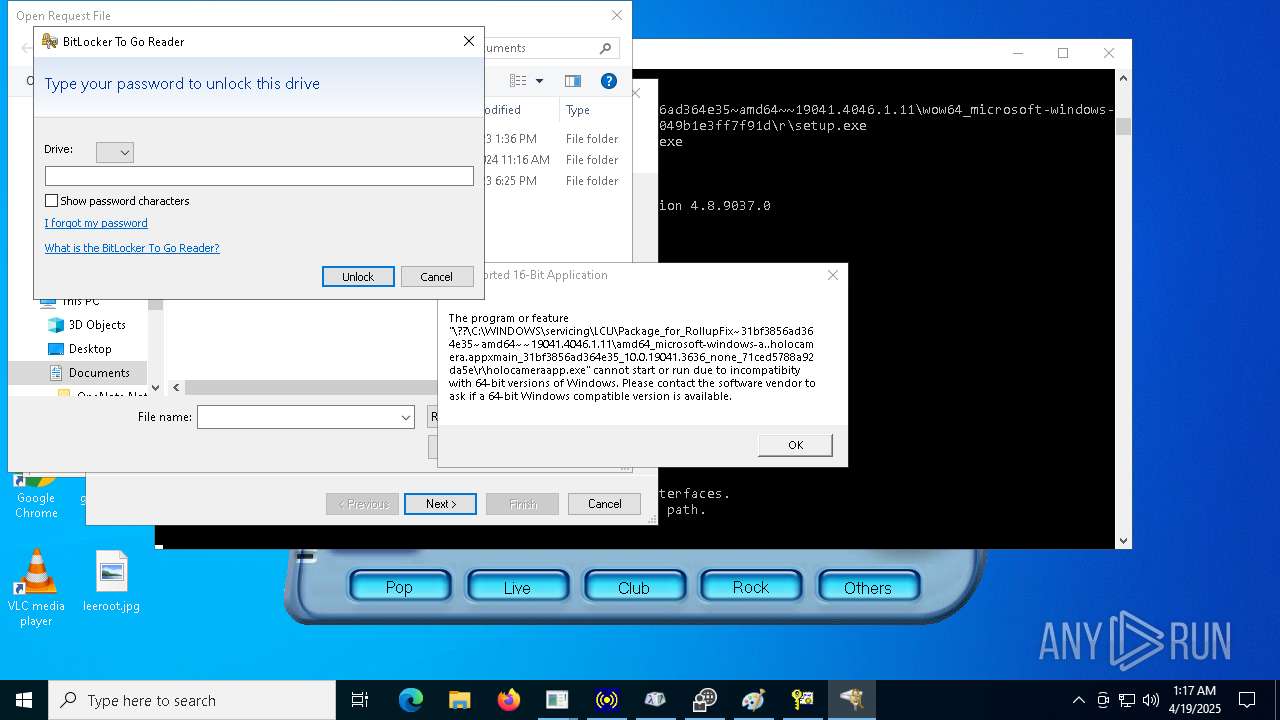This screenshot has height=720, width=1280.
Task: Open VLC media player desktop shortcut
Action: click(36, 588)
